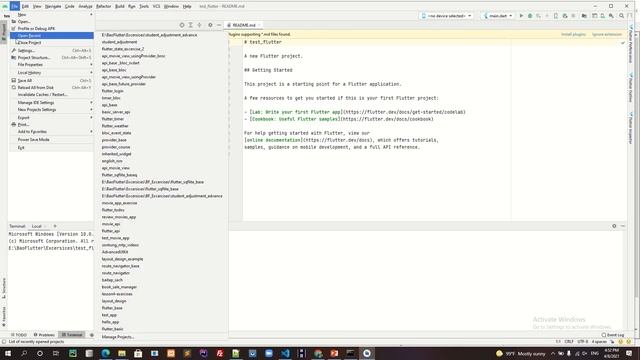Click the locate target icon in project panel
The width and height of the screenshot is (640, 360).
tap(182, 25)
